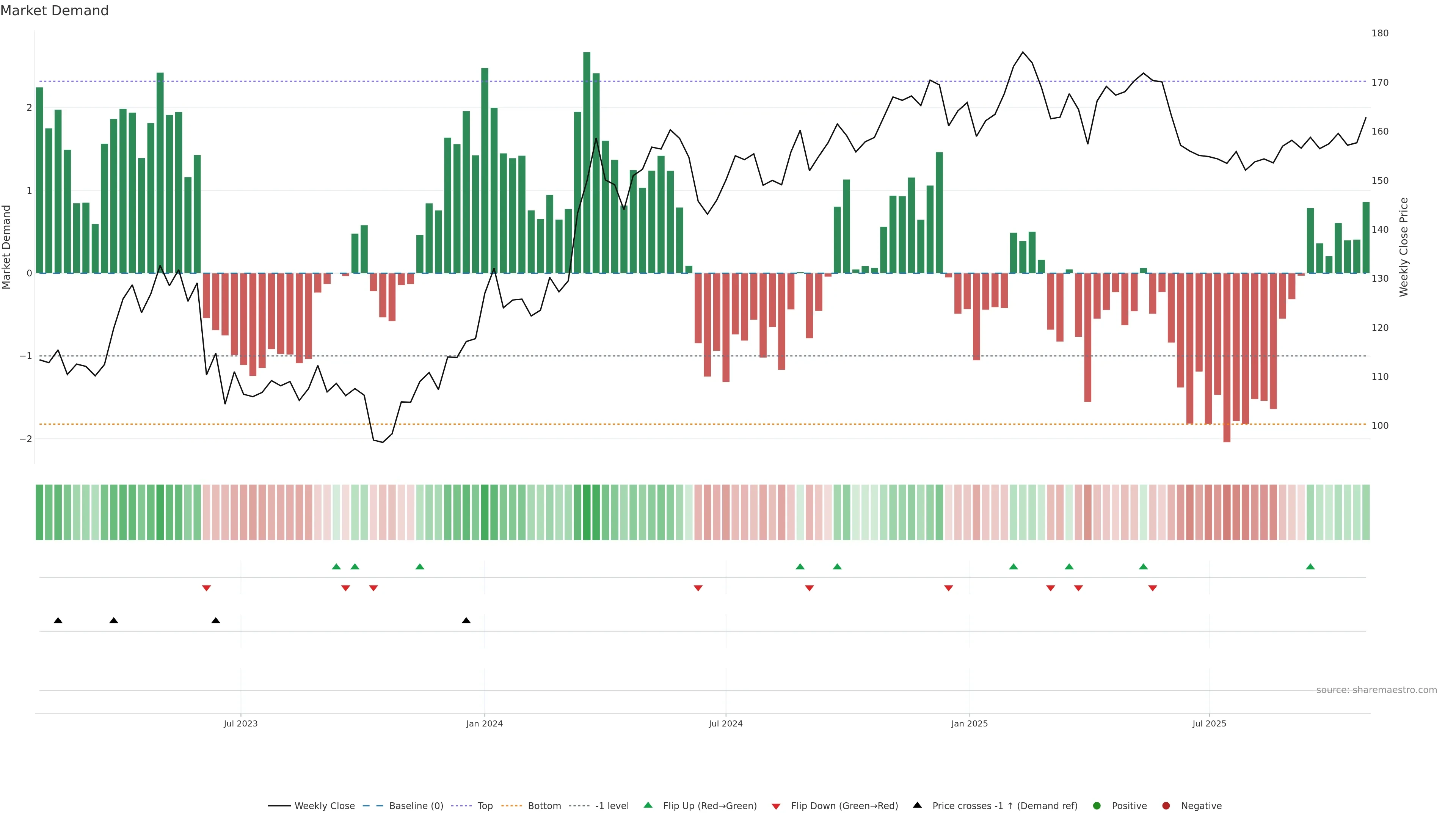Click the green Positive legend dot

1097,806
